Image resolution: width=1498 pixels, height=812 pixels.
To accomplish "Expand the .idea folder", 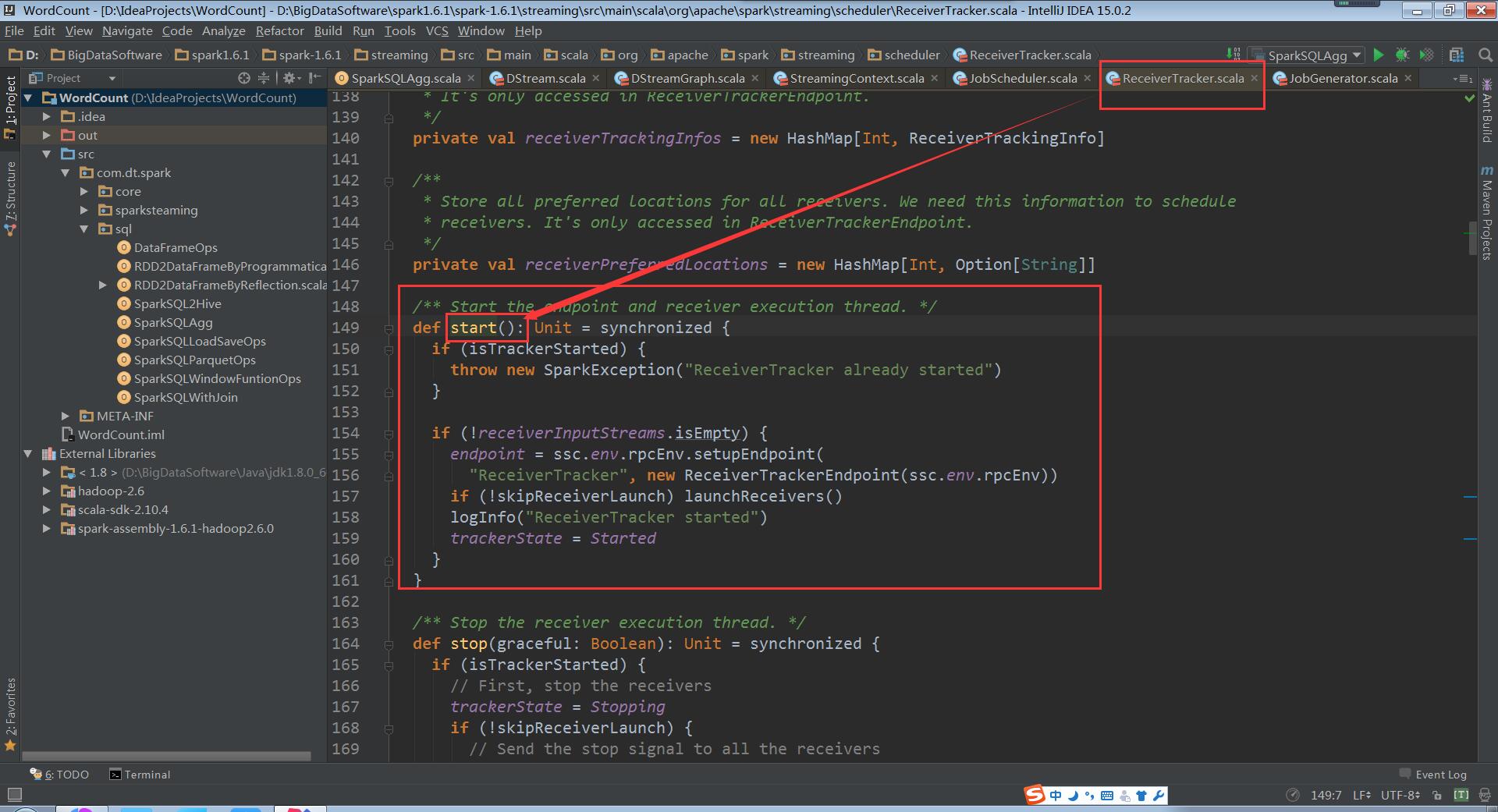I will tap(48, 116).
